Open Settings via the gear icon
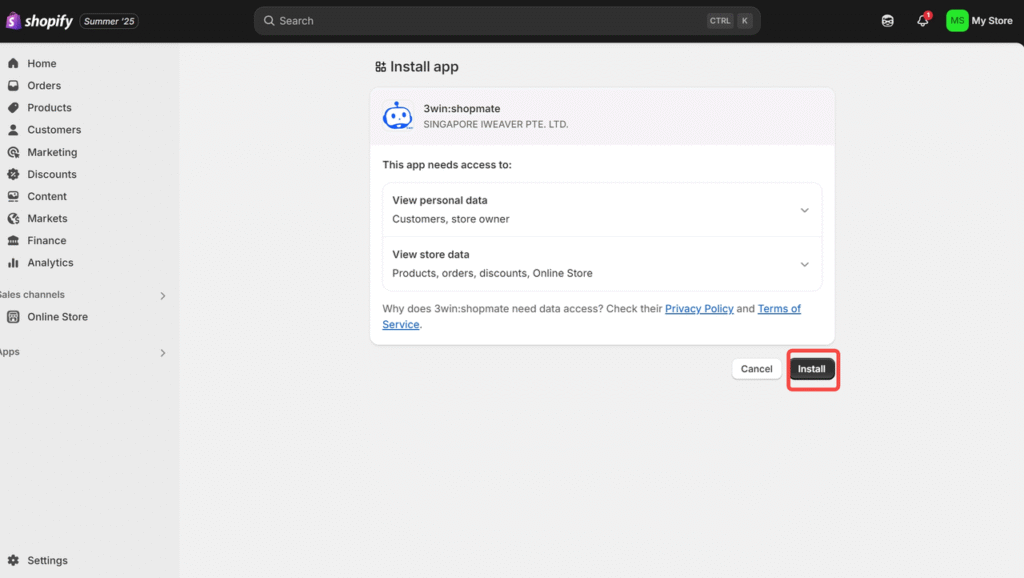Image resolution: width=1024 pixels, height=578 pixels. pos(13,560)
